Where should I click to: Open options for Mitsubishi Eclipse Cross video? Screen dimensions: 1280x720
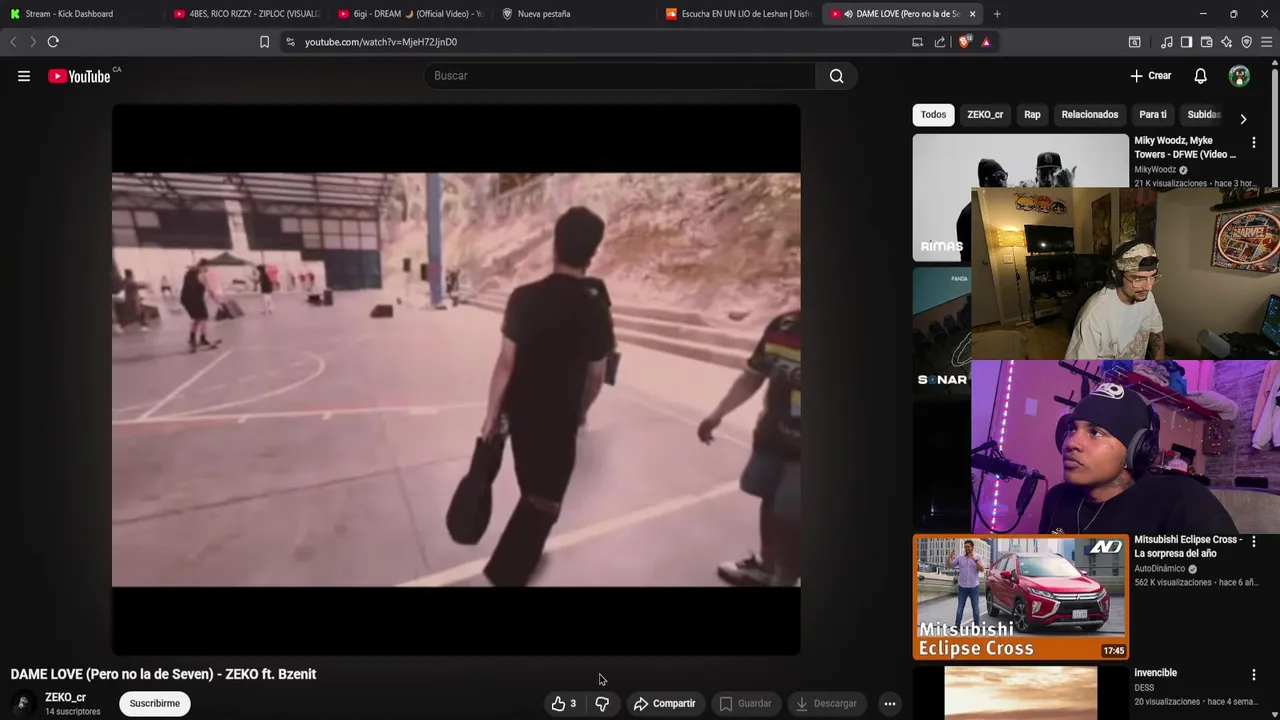(1253, 542)
